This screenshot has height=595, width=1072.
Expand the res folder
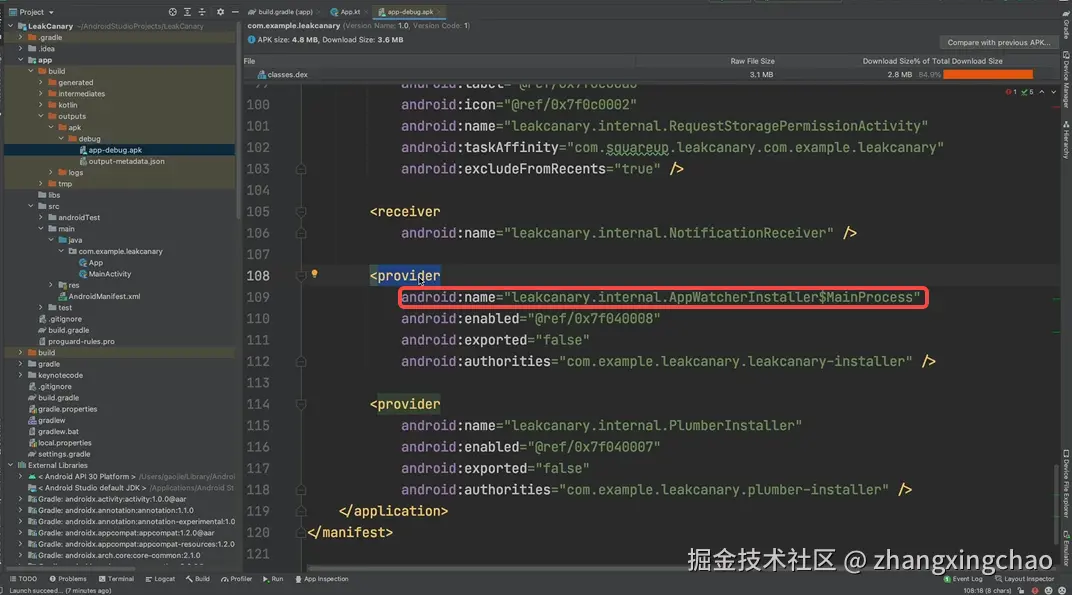pyautogui.click(x=51, y=285)
